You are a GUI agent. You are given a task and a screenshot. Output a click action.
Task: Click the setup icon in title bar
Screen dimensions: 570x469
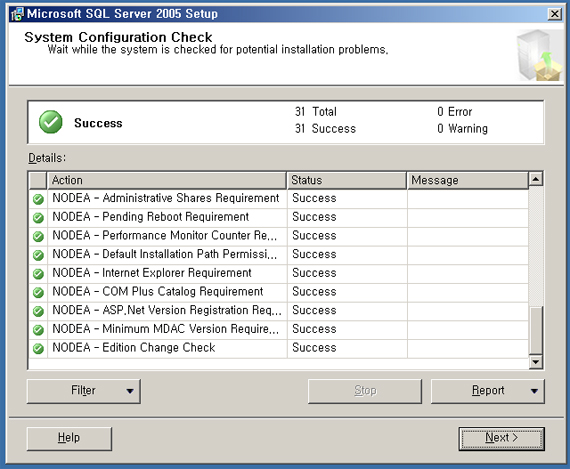click(x=17, y=14)
